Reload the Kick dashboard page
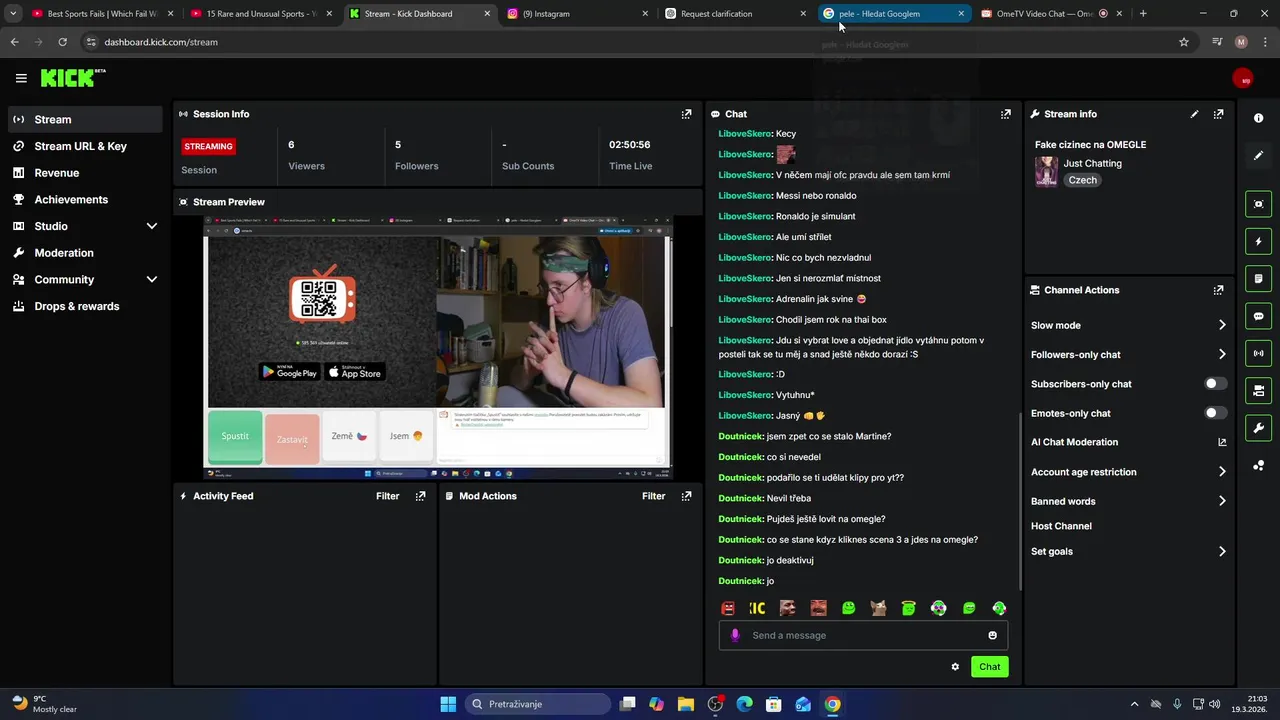Screen dimensions: 1280x720 tap(62, 42)
